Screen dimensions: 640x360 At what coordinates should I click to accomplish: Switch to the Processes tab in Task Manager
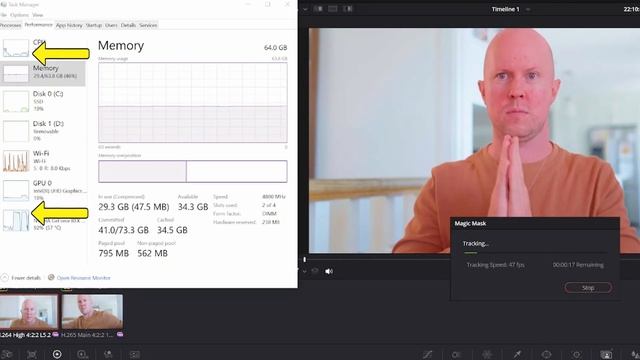[x=10, y=25]
